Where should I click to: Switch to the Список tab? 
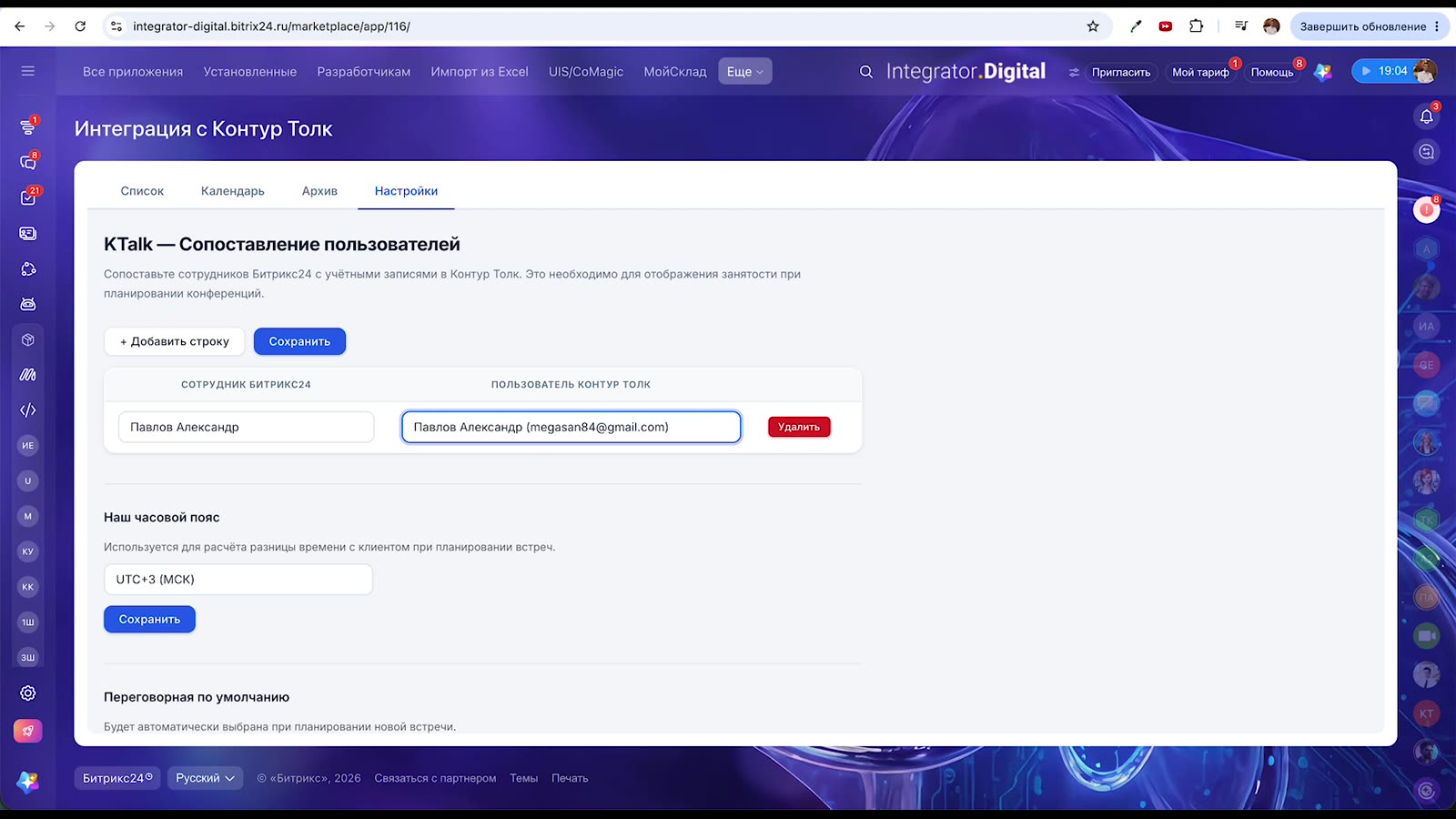click(142, 191)
